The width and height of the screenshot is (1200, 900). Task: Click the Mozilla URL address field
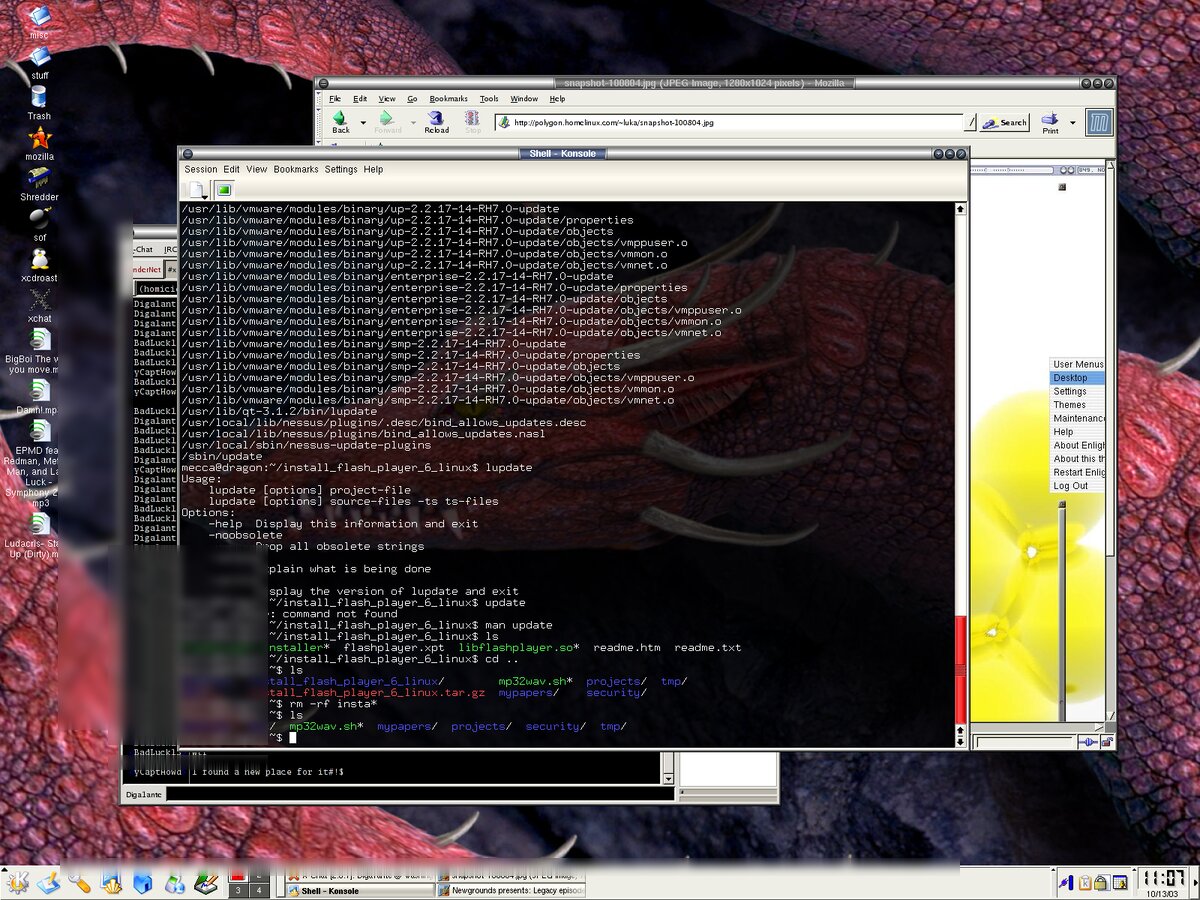(x=731, y=122)
